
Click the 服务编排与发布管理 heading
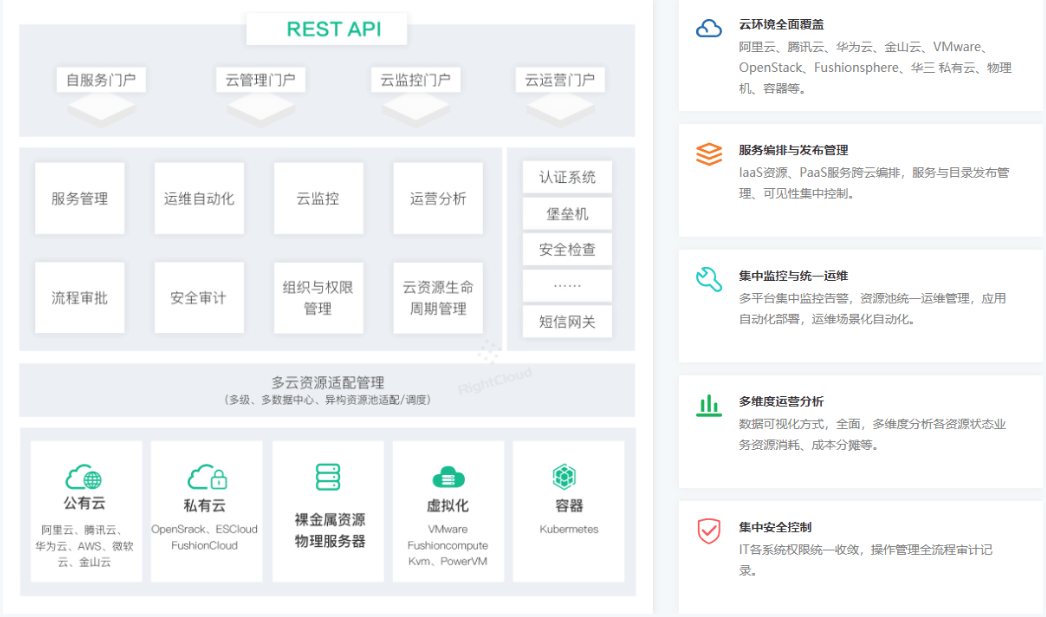793,150
